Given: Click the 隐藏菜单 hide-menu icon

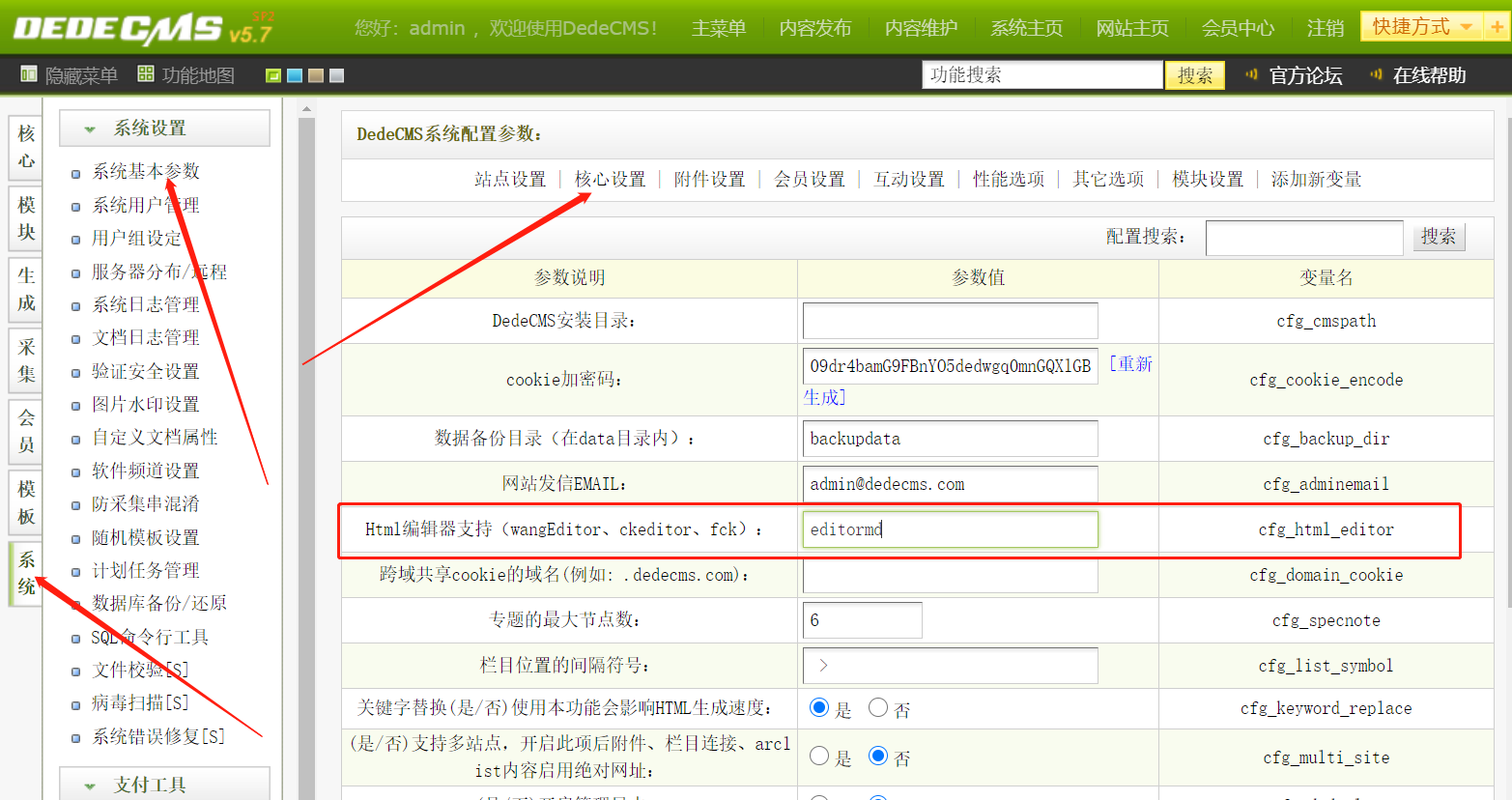Looking at the screenshot, I should pos(29,74).
